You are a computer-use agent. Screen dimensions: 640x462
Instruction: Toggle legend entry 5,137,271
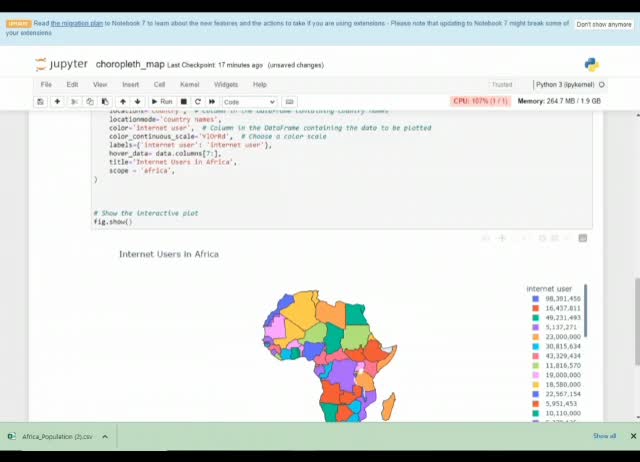click(556, 327)
